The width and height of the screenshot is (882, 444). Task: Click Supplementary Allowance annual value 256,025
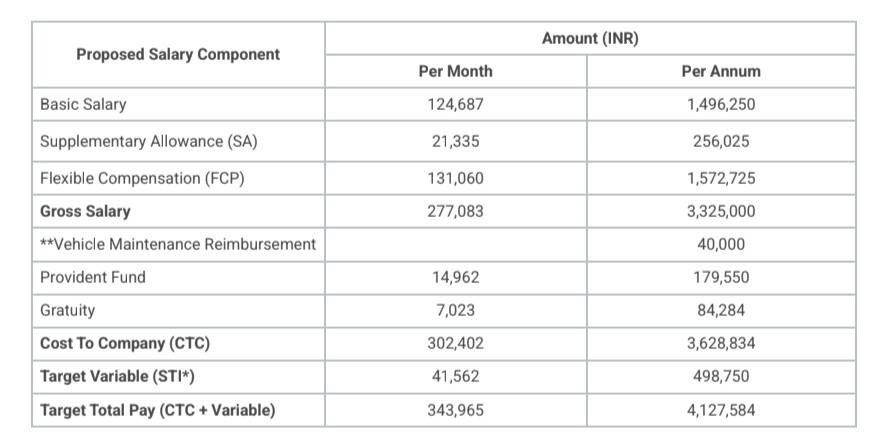point(721,141)
